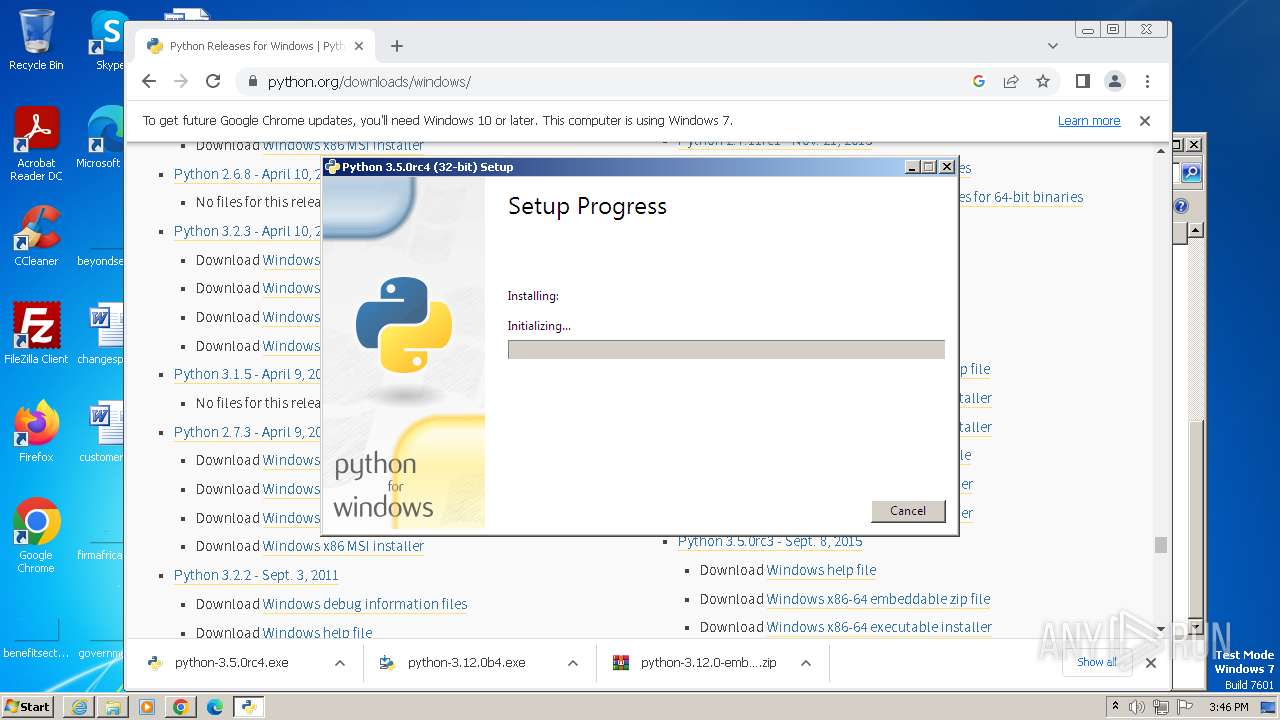Open Skype desktop shortcut
The height and width of the screenshot is (720, 1280).
[x=108, y=40]
